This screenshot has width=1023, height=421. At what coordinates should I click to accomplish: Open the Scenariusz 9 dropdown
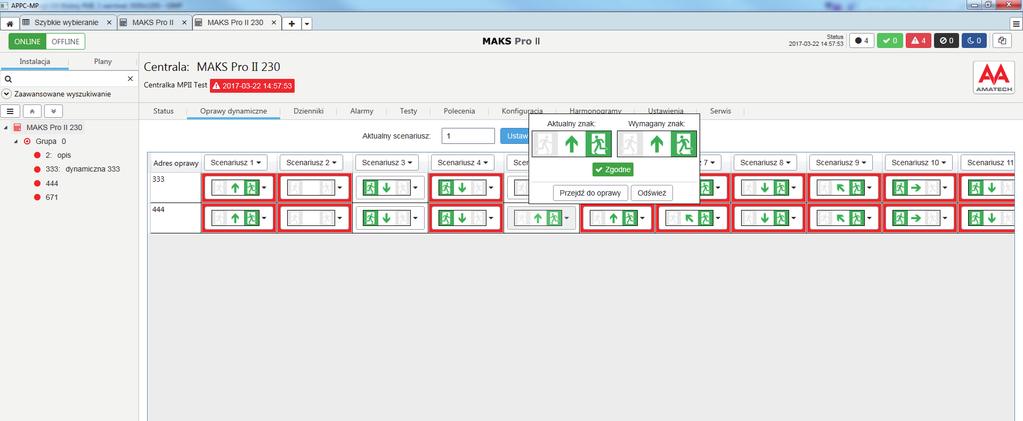click(841, 162)
